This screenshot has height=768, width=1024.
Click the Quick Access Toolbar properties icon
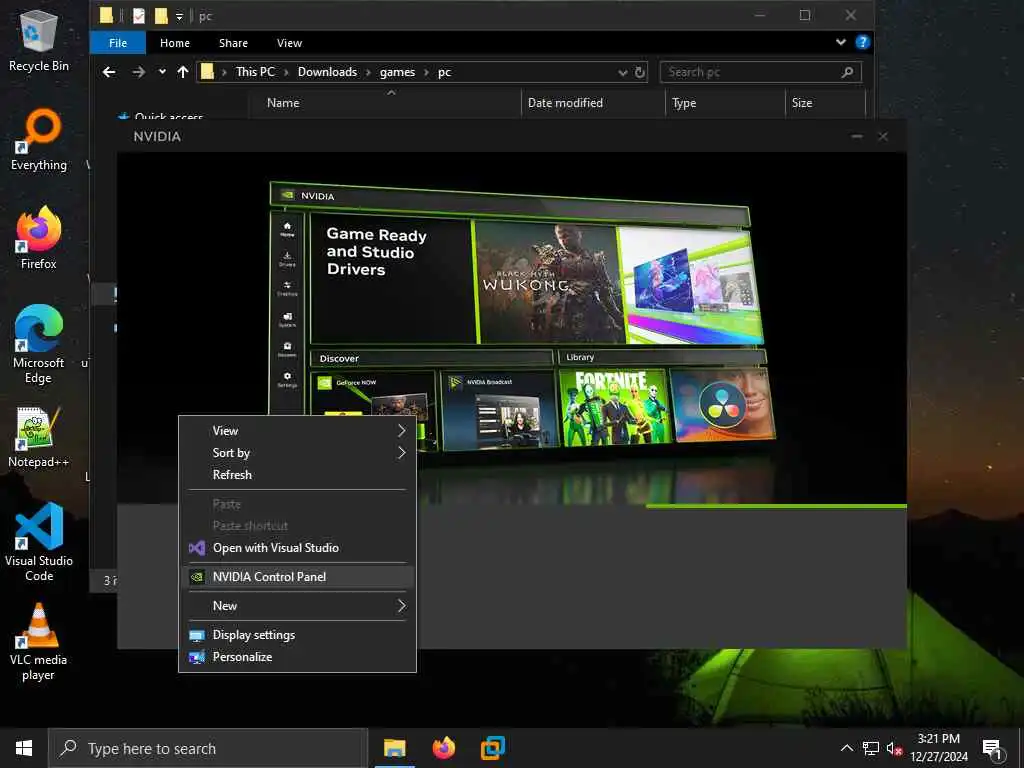138,16
